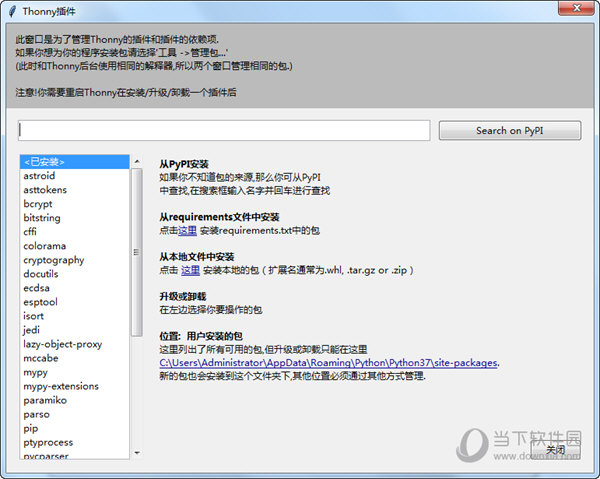
Task: Click the package list scroll up arrow
Action: pos(137,162)
